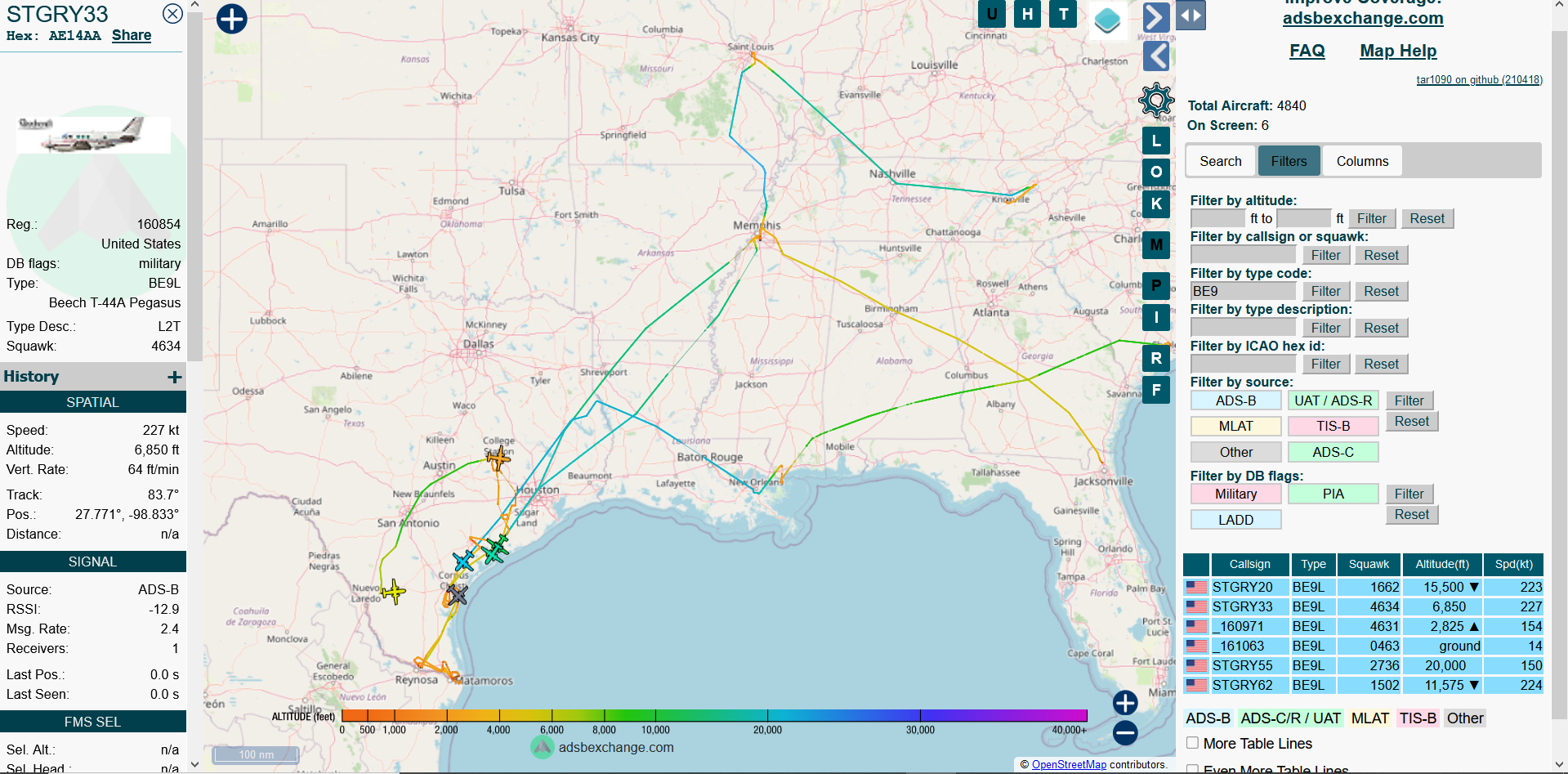Select the yellow aircraft near Nuevo Laredo
This screenshot has height=774, width=1568.
click(x=394, y=591)
